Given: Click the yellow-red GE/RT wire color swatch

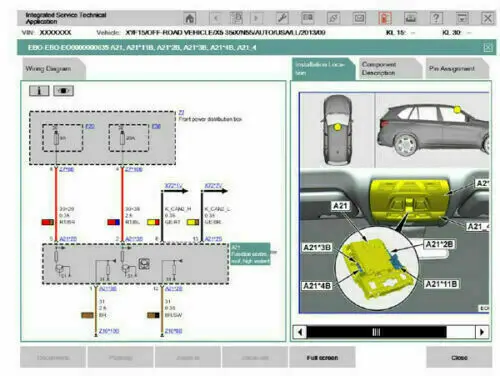Looking at the screenshot, I should point(153,222).
